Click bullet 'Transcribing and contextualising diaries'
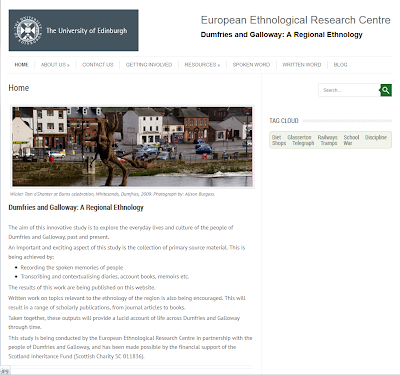The height and width of the screenshot is (375, 400). (105, 276)
